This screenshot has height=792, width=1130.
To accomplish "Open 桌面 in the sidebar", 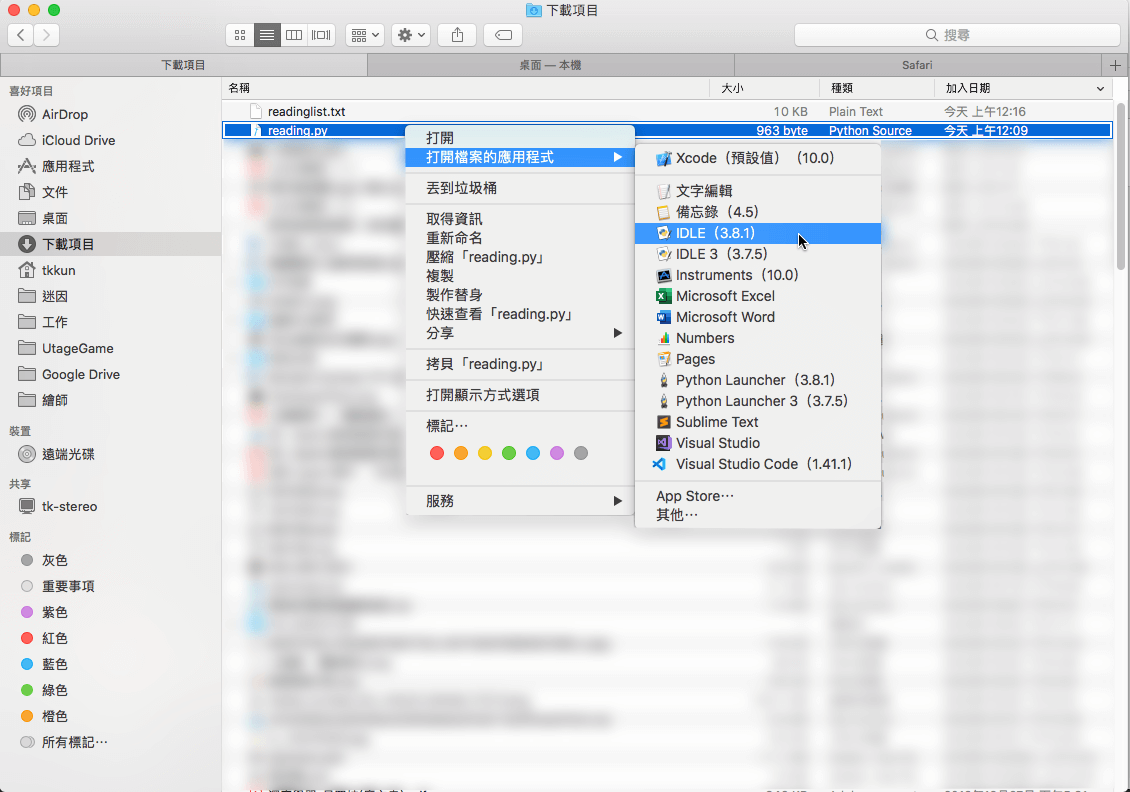I will point(55,218).
